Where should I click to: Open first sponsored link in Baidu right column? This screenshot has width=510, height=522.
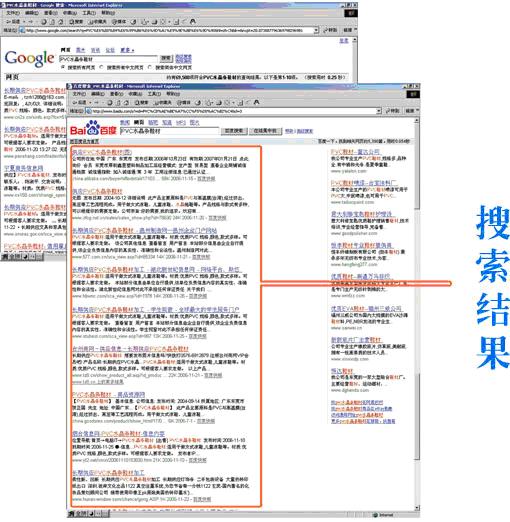356,152
